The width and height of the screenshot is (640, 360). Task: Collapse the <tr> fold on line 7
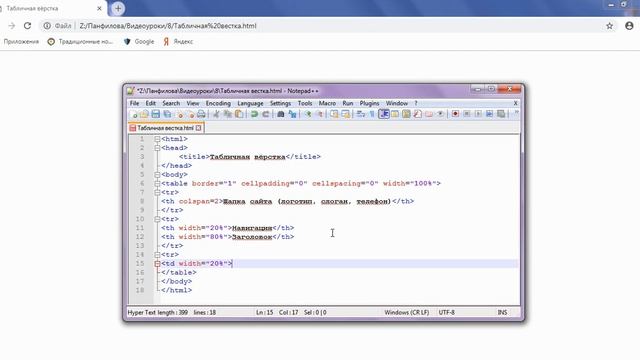157,193
